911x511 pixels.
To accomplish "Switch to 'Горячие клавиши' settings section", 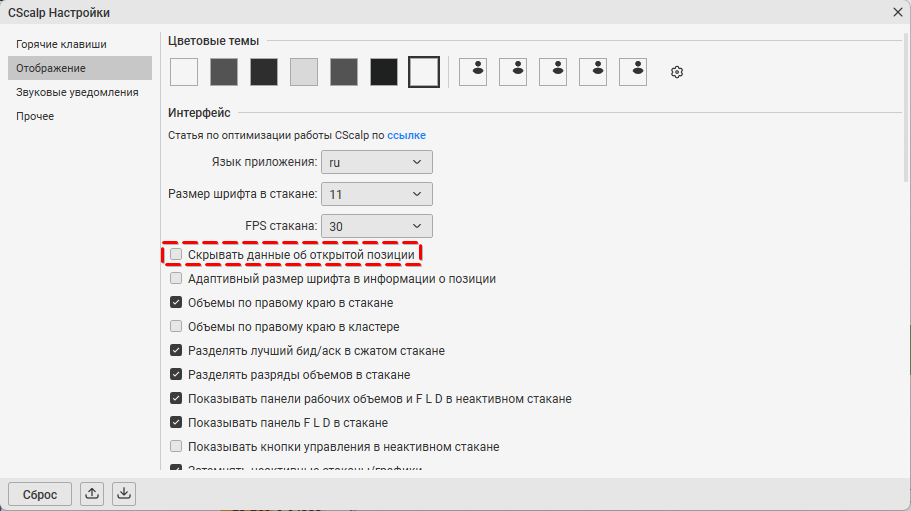I will click(61, 44).
